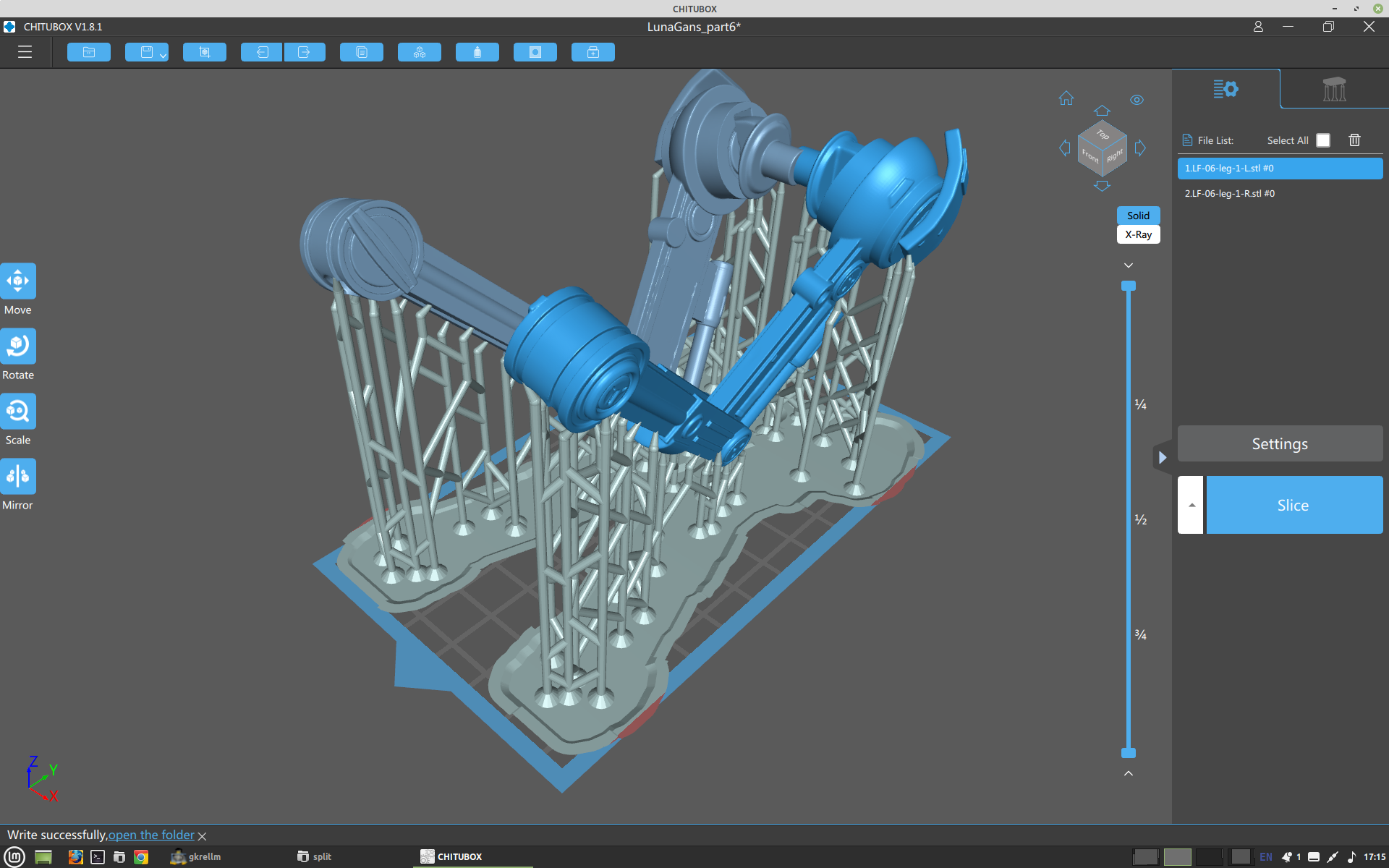Click the auto layout cubes icon
The width and height of the screenshot is (1389, 868).
[x=420, y=52]
